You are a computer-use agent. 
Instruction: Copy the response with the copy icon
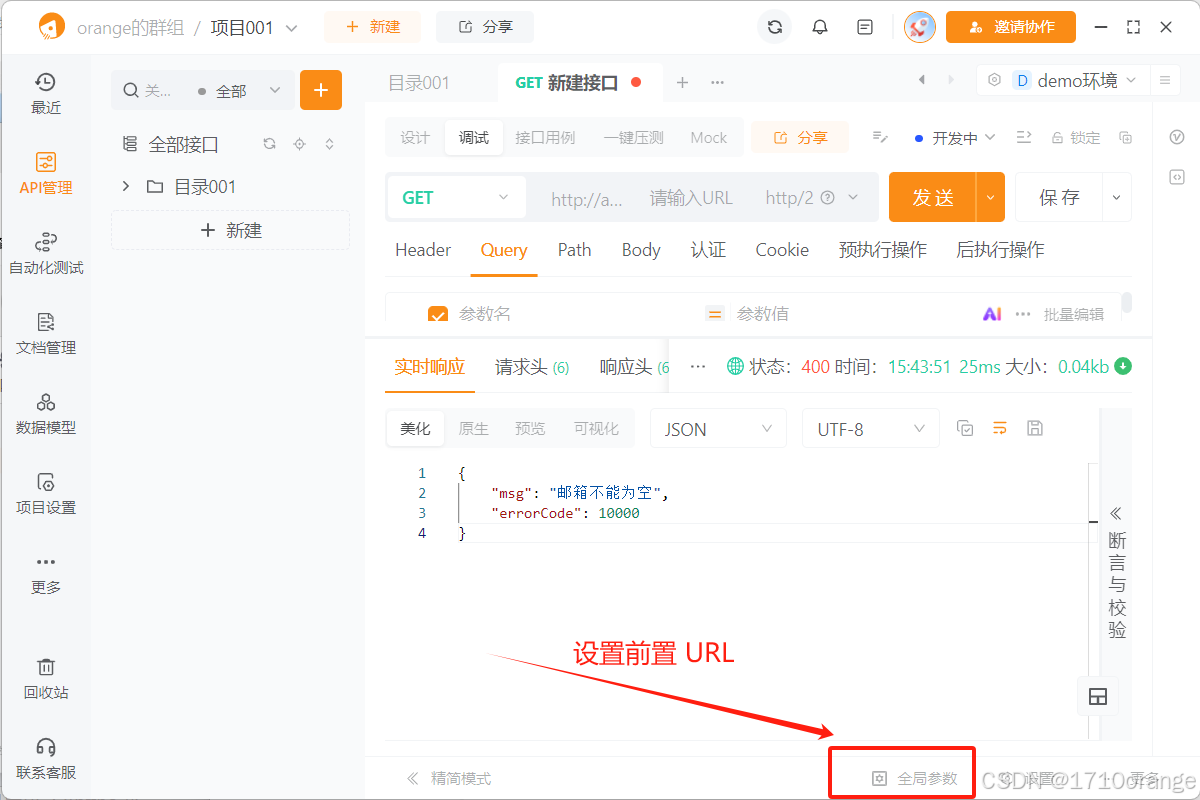tap(965, 428)
